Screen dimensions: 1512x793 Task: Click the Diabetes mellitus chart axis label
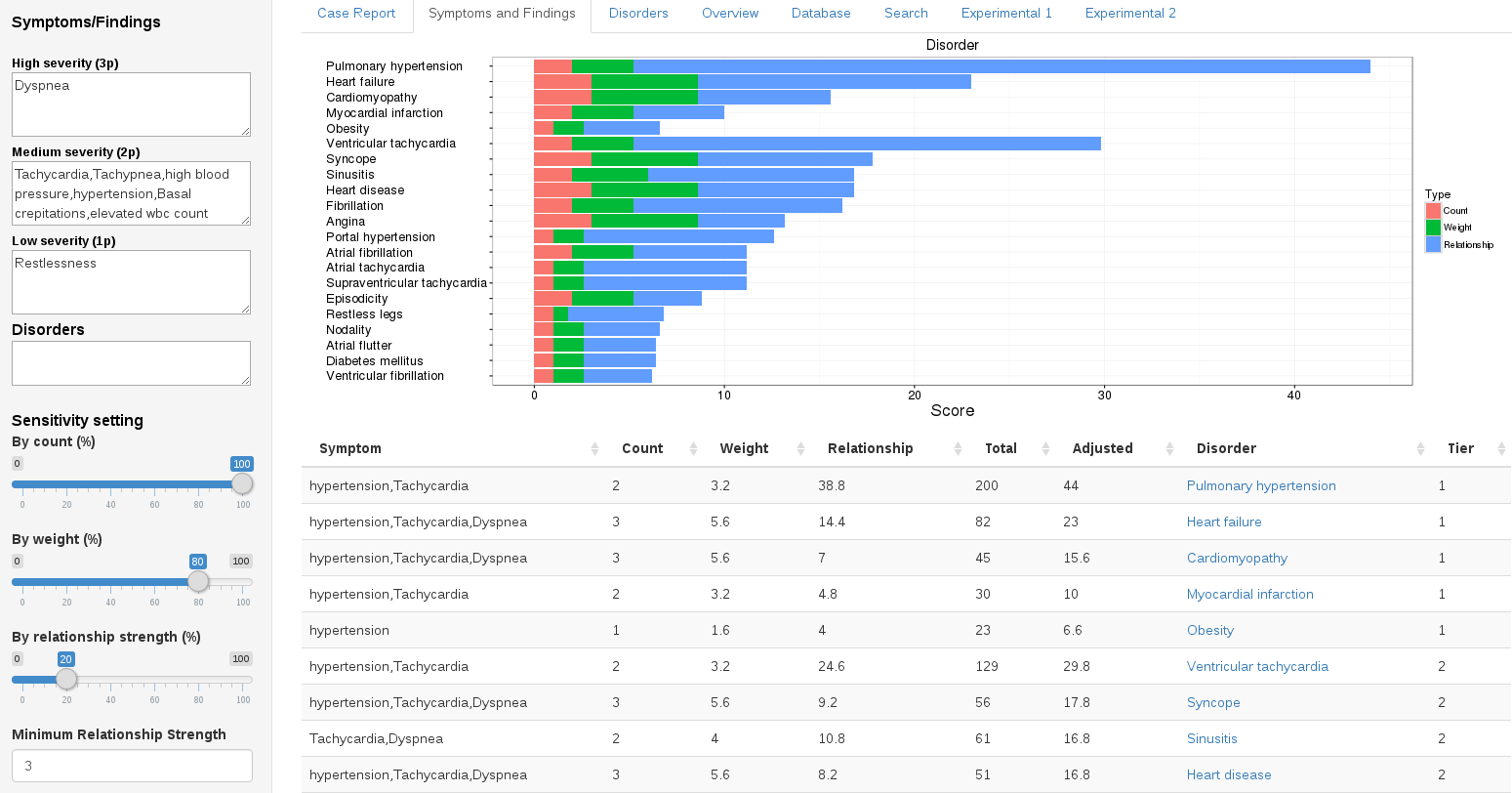tap(375, 361)
